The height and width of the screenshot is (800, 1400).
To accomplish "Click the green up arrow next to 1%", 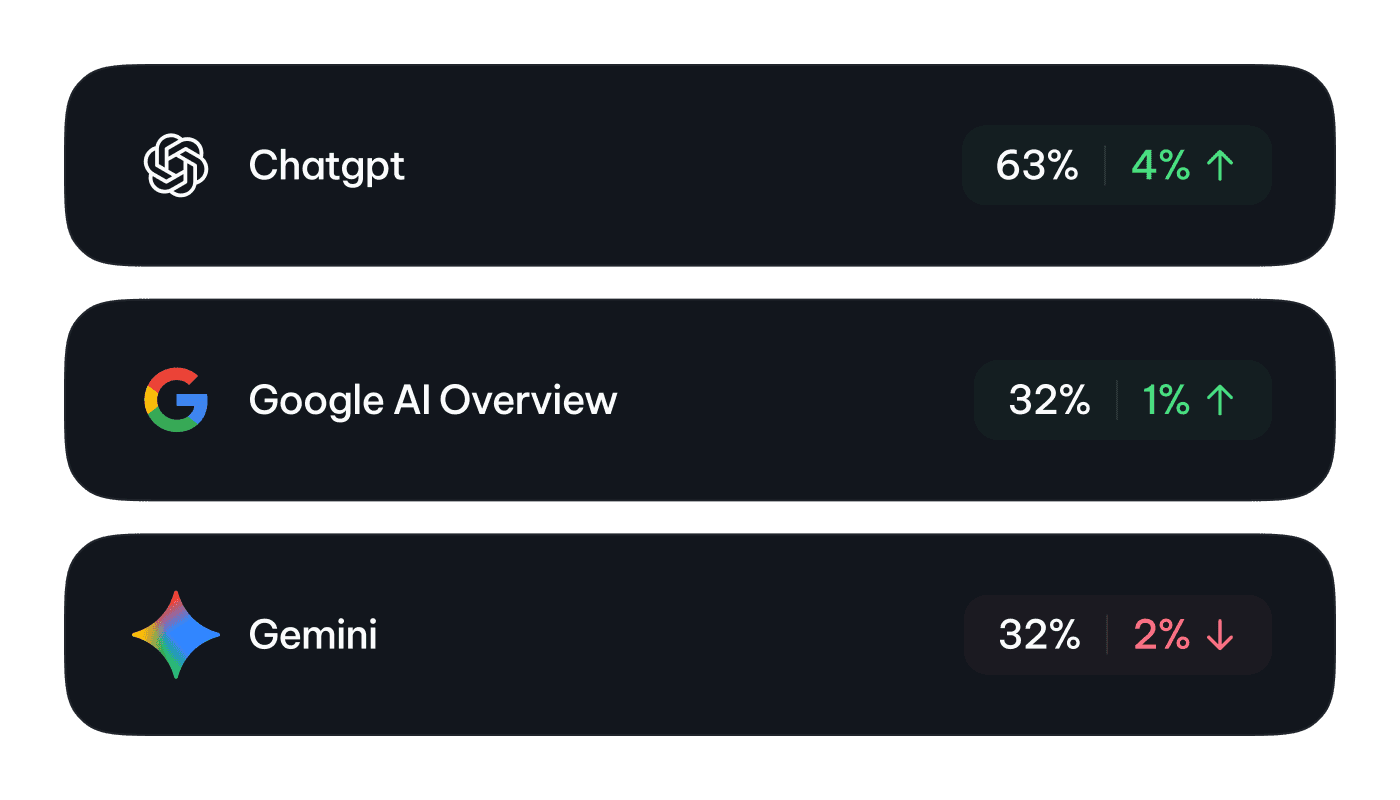I will (x=1219, y=400).
